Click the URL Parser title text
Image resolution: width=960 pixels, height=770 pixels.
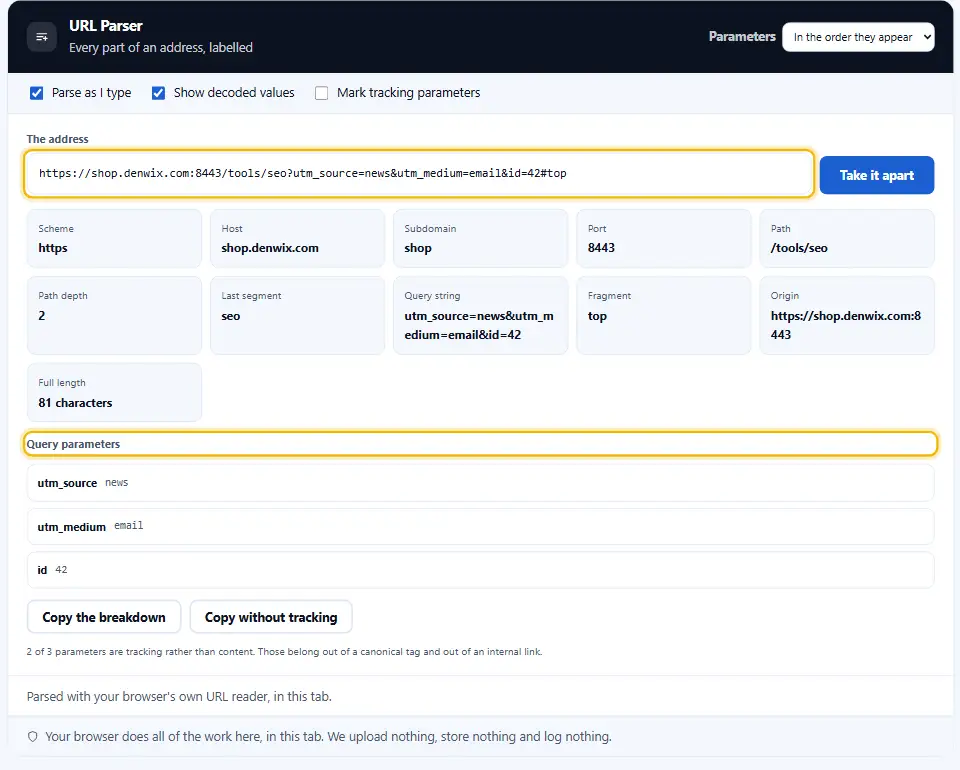(x=105, y=26)
